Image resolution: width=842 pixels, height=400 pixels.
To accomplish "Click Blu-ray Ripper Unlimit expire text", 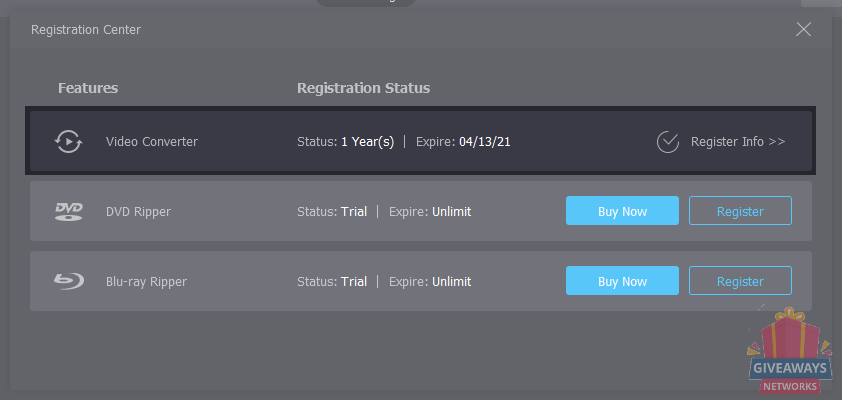I will [x=452, y=281].
